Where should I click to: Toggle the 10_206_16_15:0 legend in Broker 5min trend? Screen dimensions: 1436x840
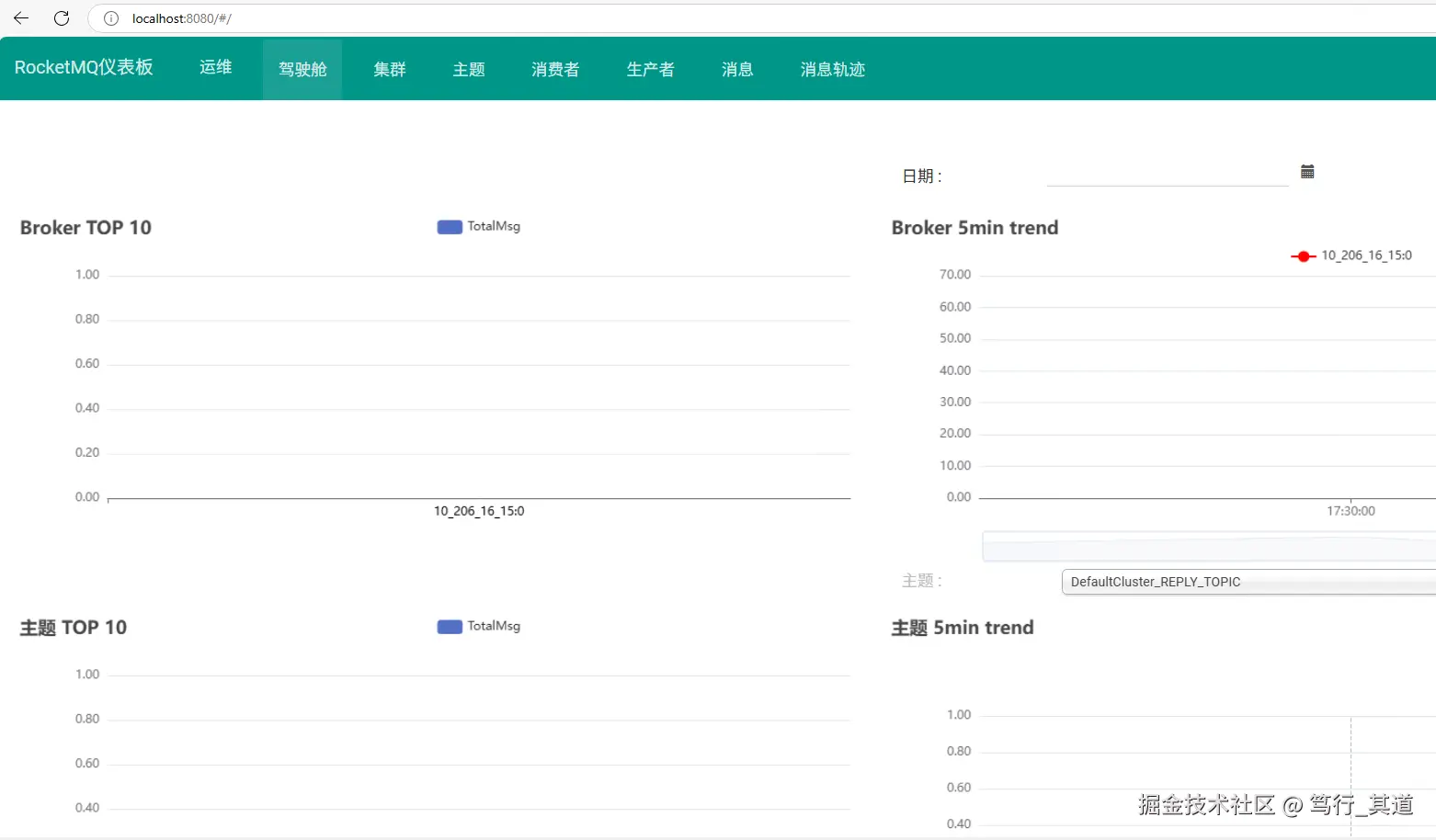[1351, 255]
